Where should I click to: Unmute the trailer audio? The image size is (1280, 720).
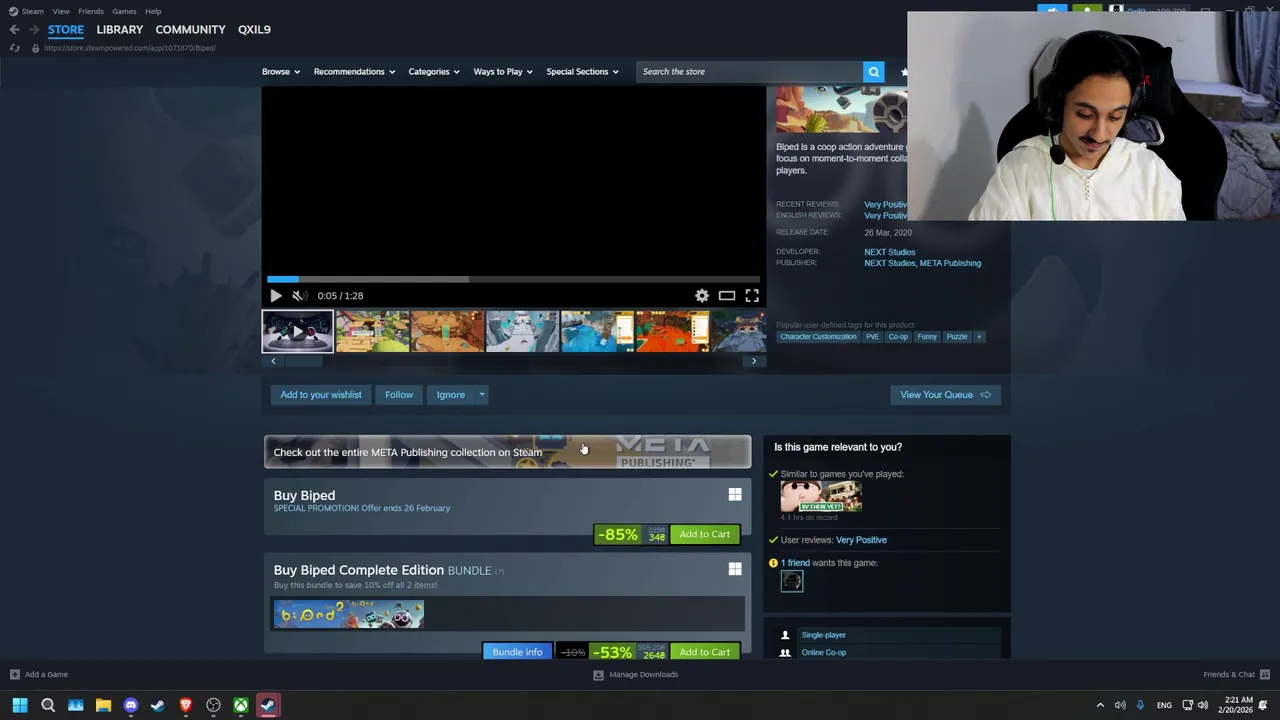[298, 295]
